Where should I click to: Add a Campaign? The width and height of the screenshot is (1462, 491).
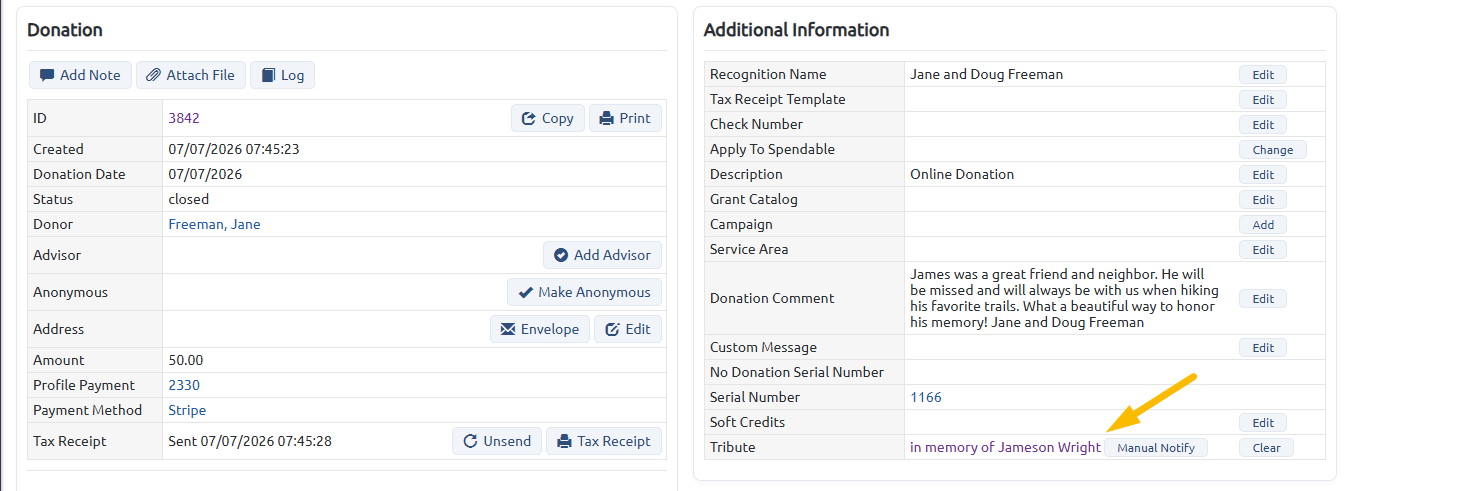tap(1263, 225)
